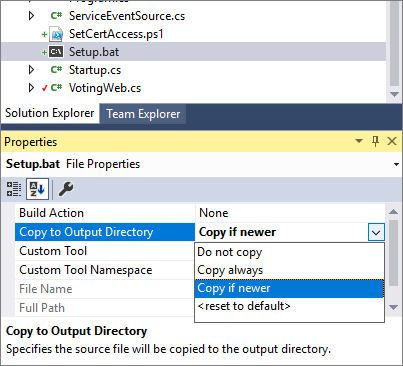Click the properties grid scroll up arrow
The height and width of the screenshot is (366, 403).
pyautogui.click(x=393, y=212)
